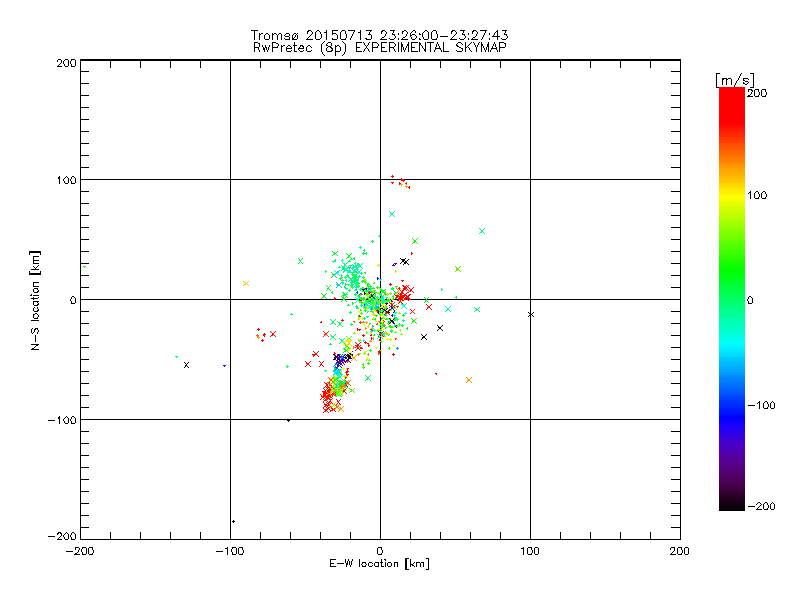Click the y-axis '0' tick label
Image resolution: width=800 pixels, height=600 pixels.
pyautogui.click(x=73, y=300)
